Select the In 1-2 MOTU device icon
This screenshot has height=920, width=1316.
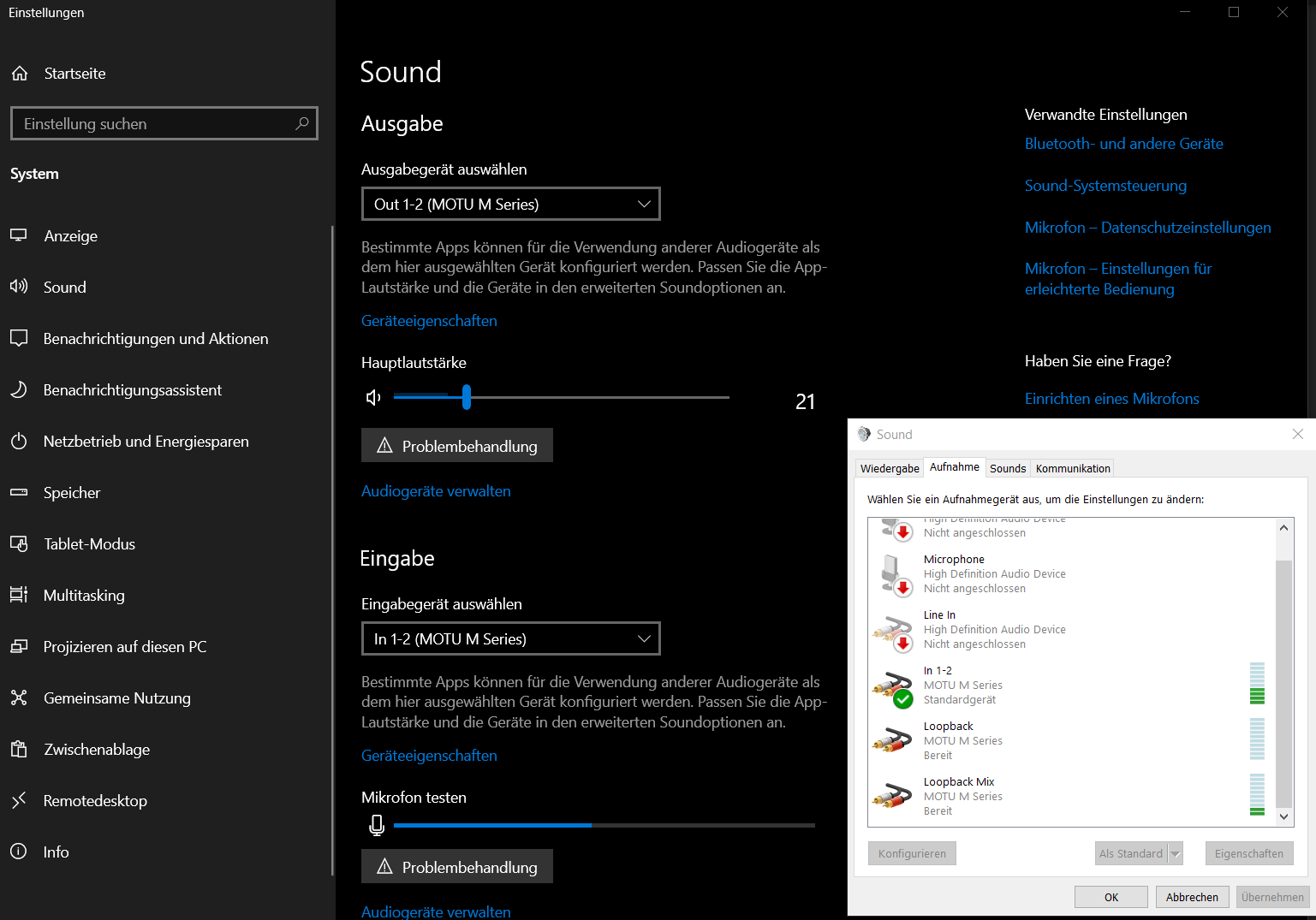point(893,689)
